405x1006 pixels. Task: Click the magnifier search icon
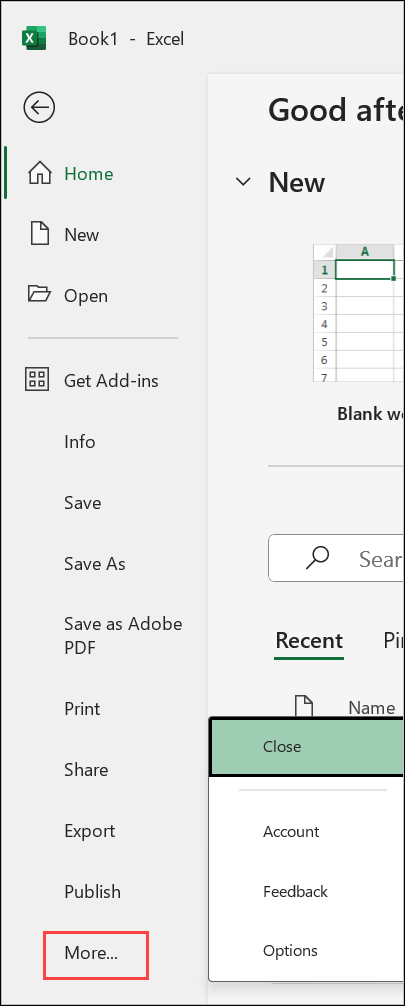pos(318,558)
